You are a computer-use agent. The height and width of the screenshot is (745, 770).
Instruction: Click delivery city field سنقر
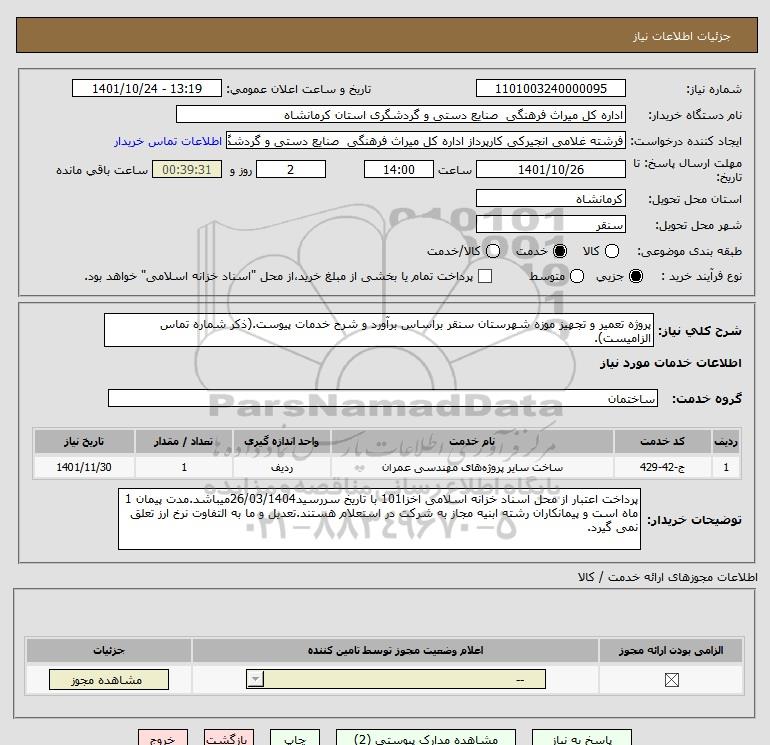coord(550,224)
